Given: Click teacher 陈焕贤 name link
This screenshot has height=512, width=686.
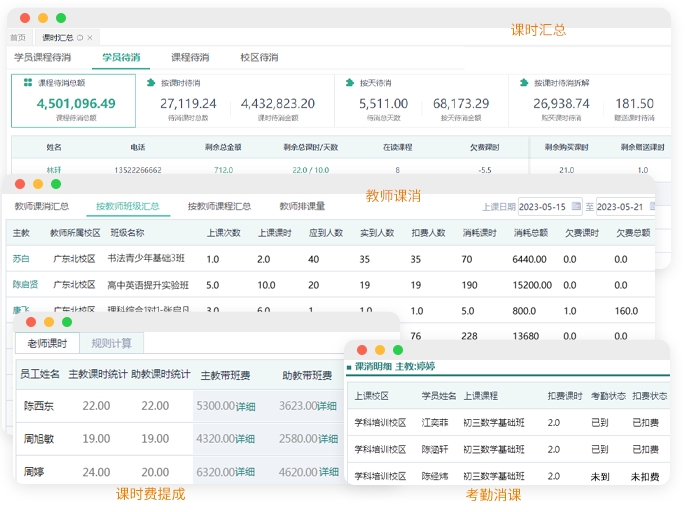Looking at the screenshot, I should coord(25,284).
